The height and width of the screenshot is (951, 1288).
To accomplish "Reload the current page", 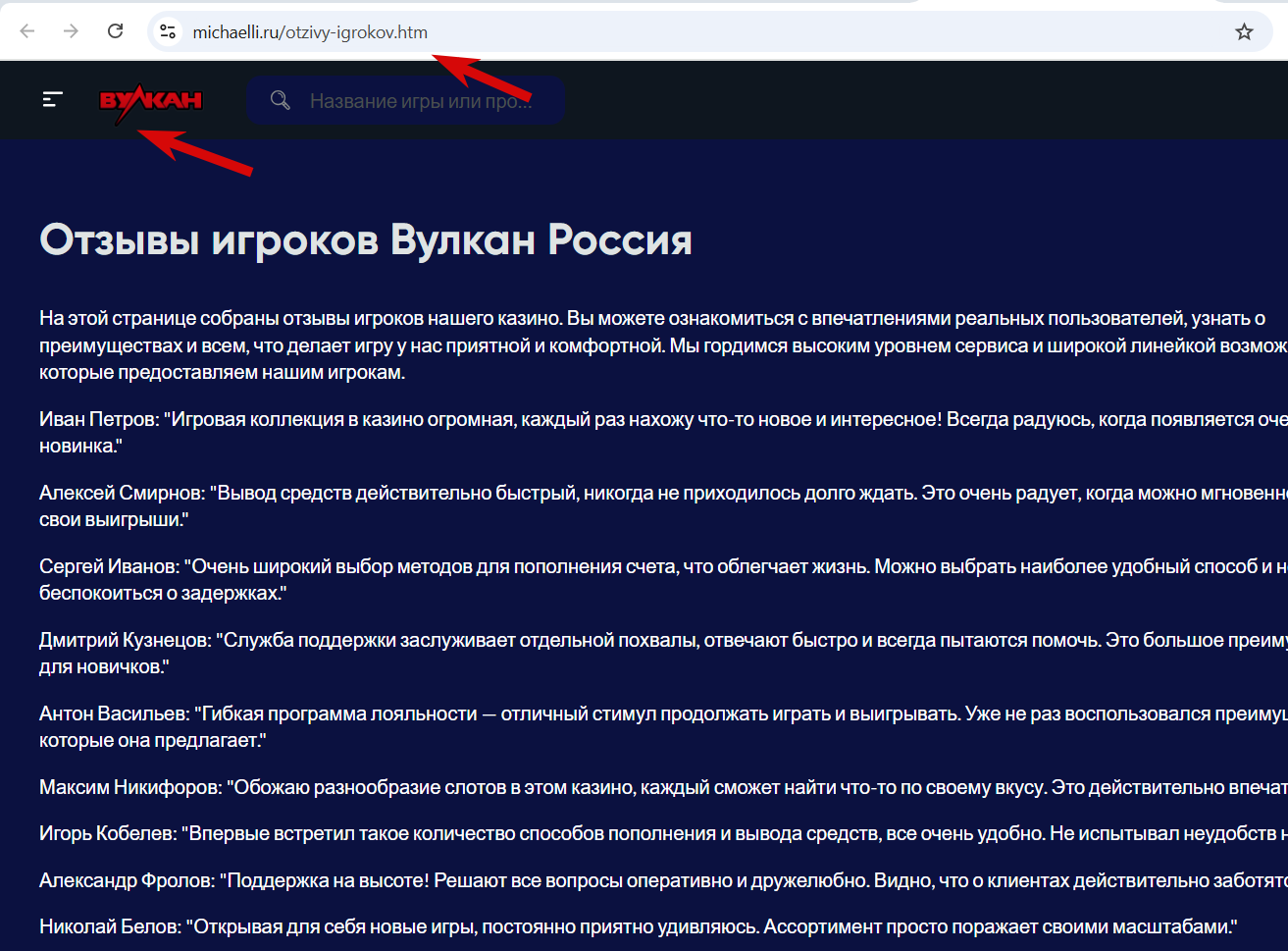I will 115,31.
